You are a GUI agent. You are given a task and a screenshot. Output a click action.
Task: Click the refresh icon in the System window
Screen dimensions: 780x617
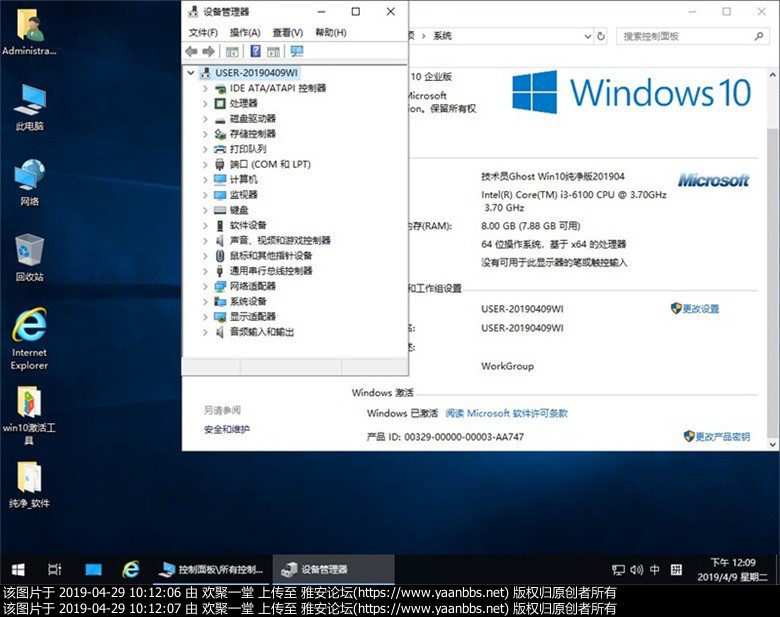click(601, 36)
